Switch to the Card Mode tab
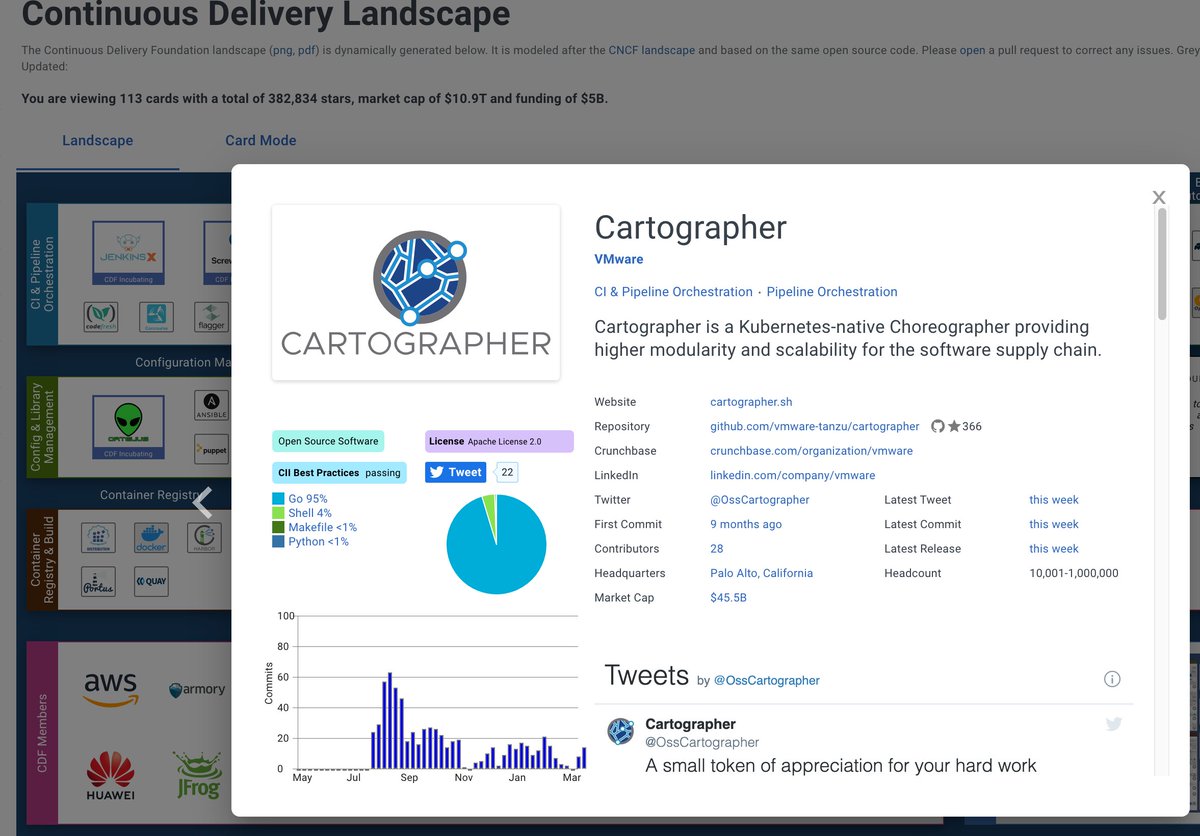Image resolution: width=1200 pixels, height=836 pixels. [x=261, y=140]
